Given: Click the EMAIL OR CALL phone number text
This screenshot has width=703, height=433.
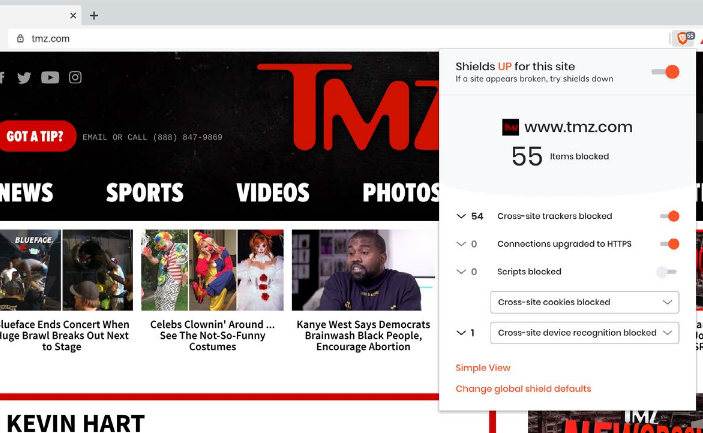Looking at the screenshot, I should (152, 137).
